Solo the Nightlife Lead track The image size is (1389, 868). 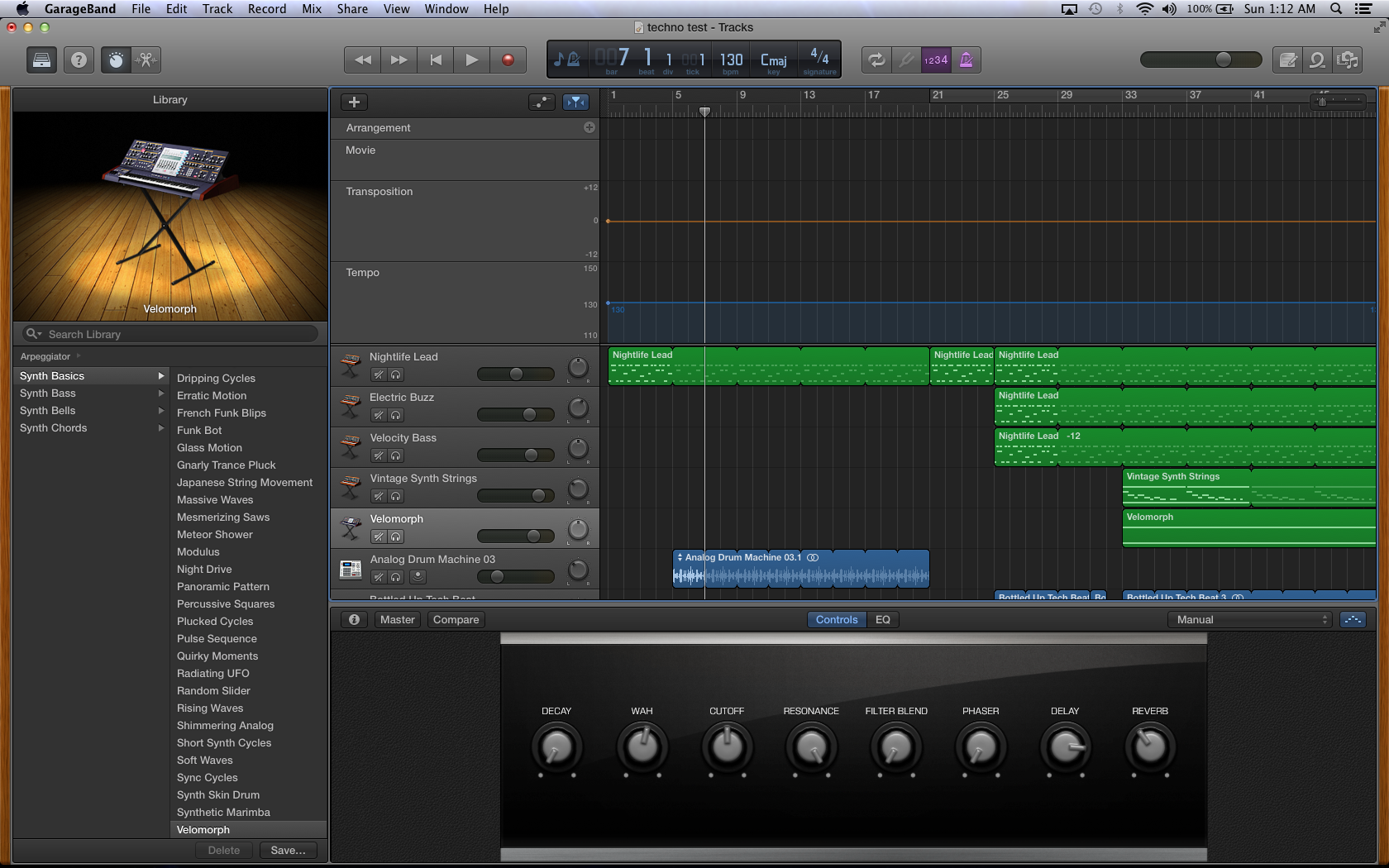396,374
